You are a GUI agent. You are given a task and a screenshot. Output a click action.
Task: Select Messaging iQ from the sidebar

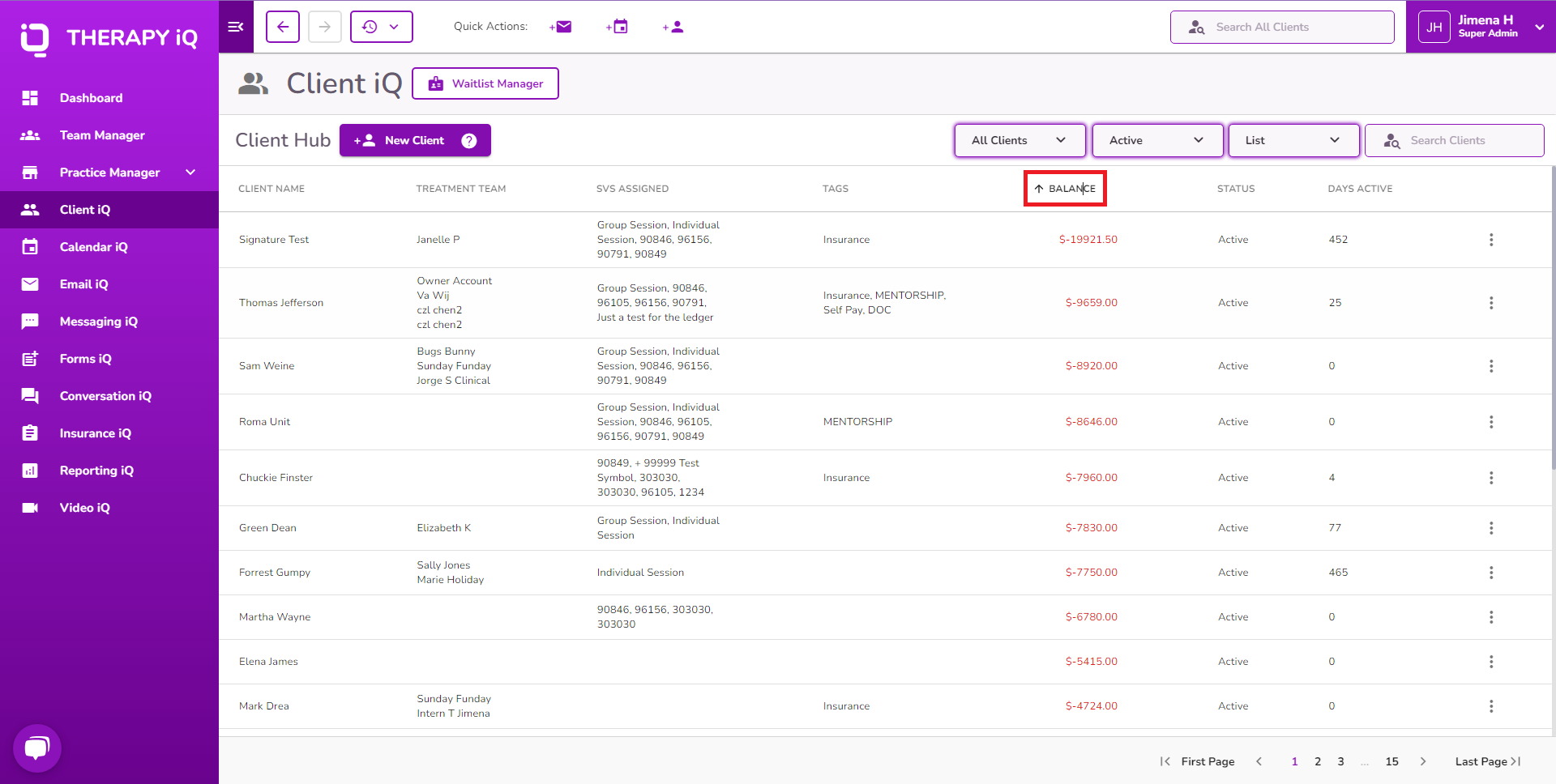(97, 321)
